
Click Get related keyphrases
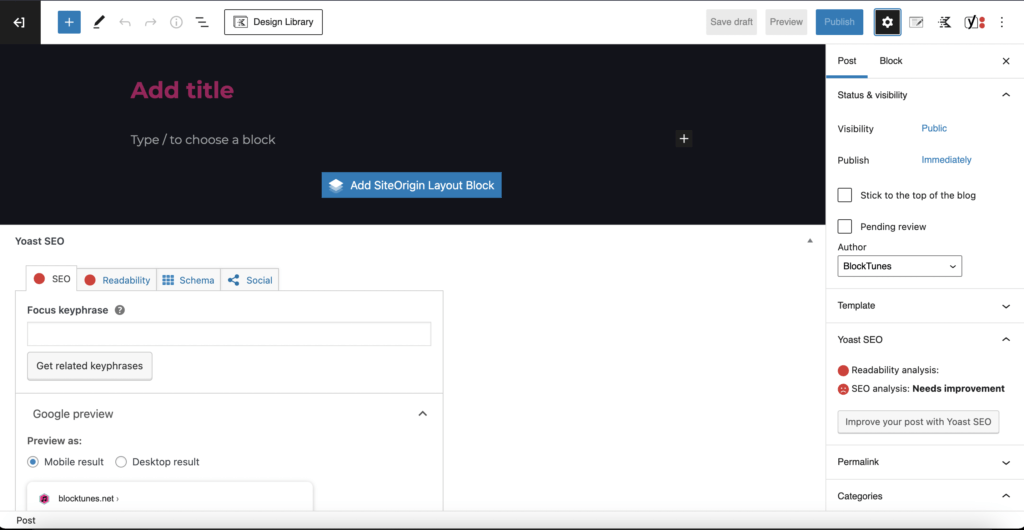tap(89, 366)
